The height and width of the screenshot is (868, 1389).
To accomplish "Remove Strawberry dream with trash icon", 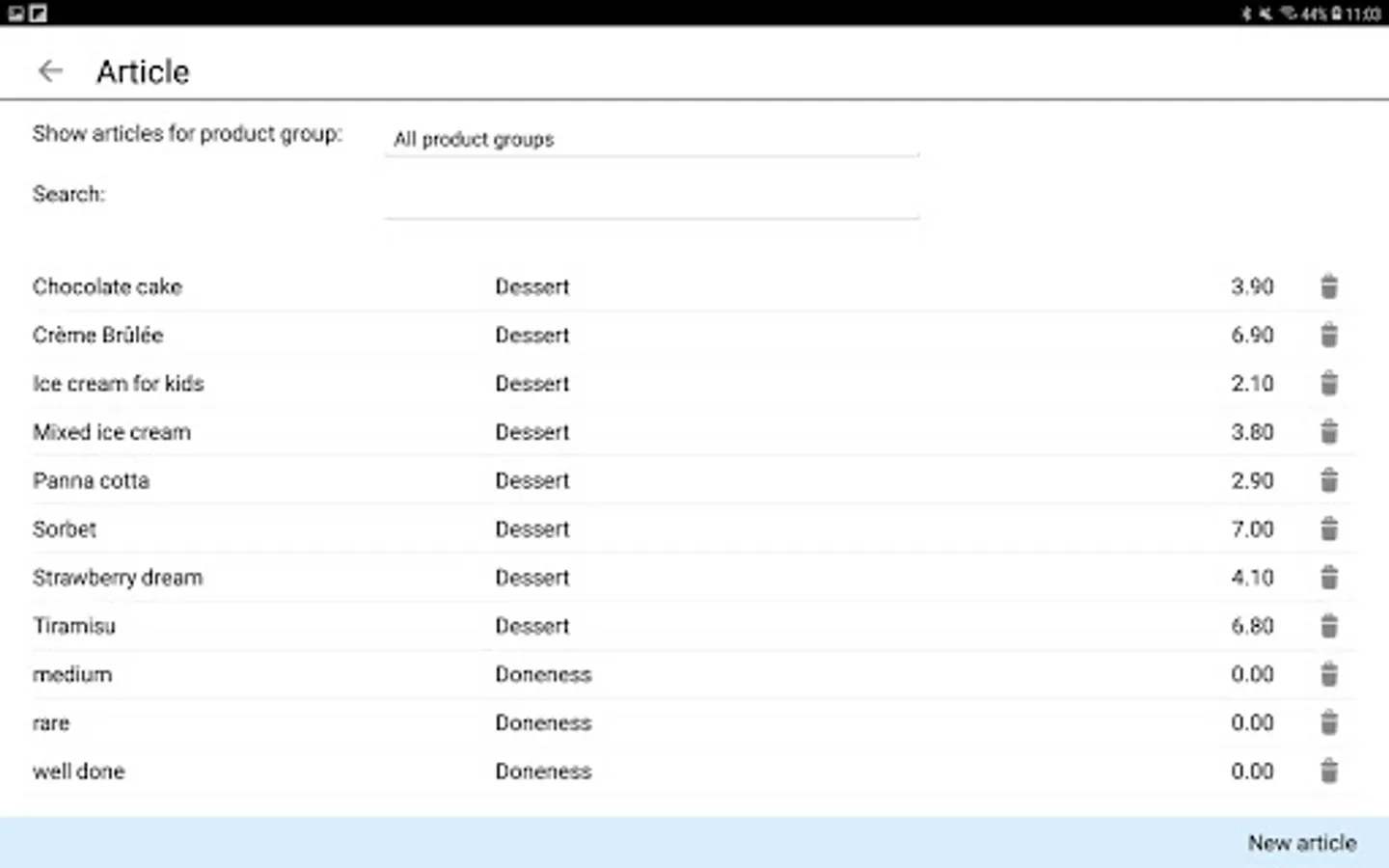I will 1328,577.
